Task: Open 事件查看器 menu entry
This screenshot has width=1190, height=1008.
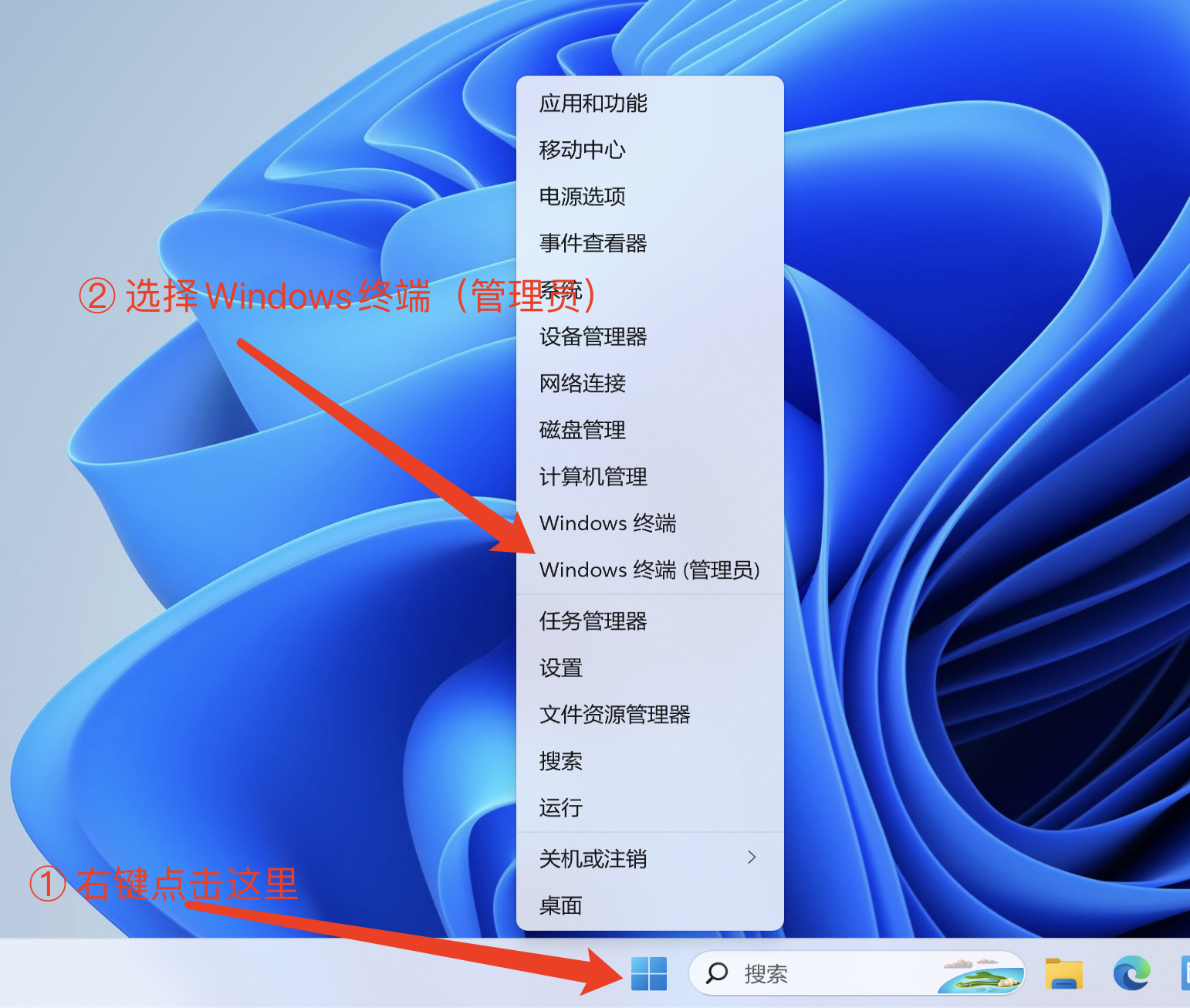Action: click(x=650, y=244)
